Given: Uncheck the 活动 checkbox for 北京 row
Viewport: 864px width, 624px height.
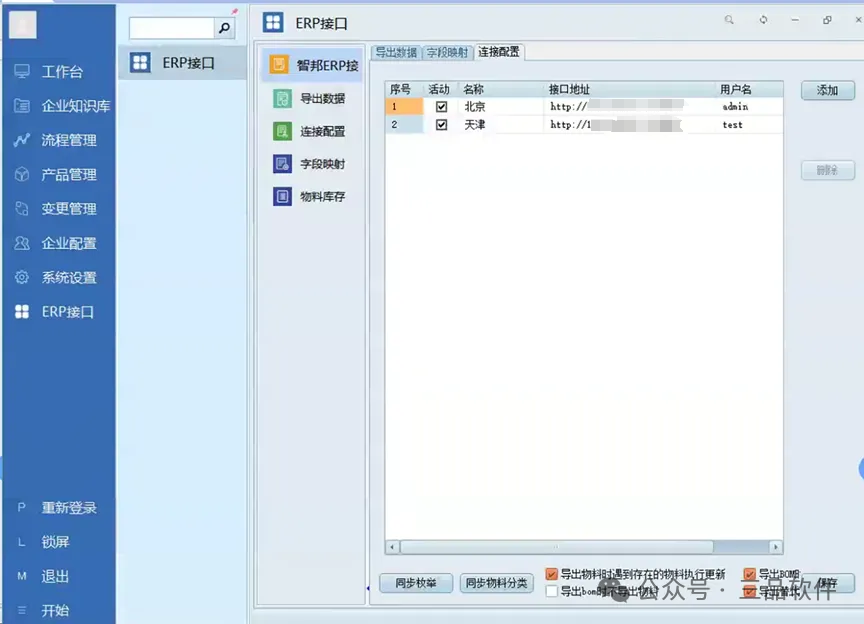Looking at the screenshot, I should [x=442, y=106].
